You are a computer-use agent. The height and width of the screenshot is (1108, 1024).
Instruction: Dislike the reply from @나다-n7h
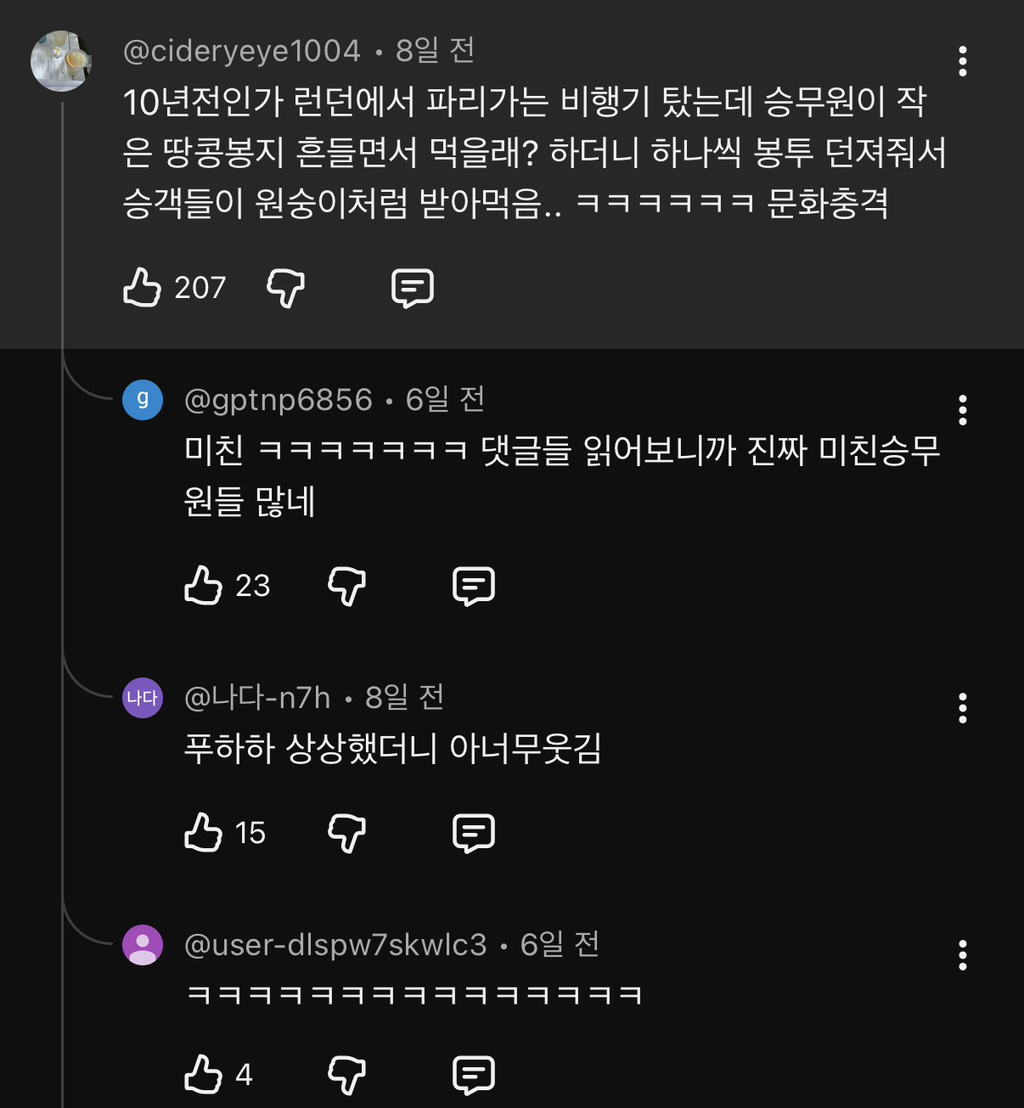[x=347, y=832]
